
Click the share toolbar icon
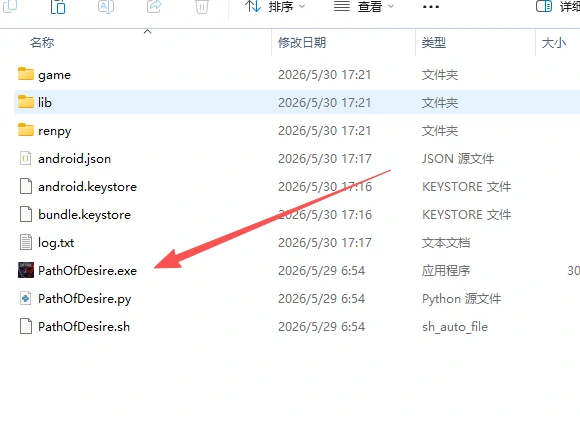coord(154,7)
